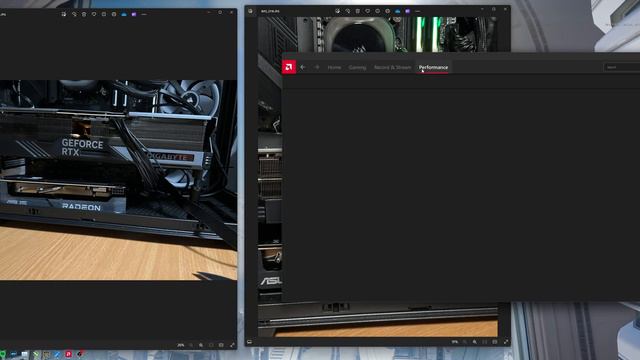The width and height of the screenshot is (640, 360).
Task: Click the zoom percentage in left Photos window
Action: click(180, 345)
